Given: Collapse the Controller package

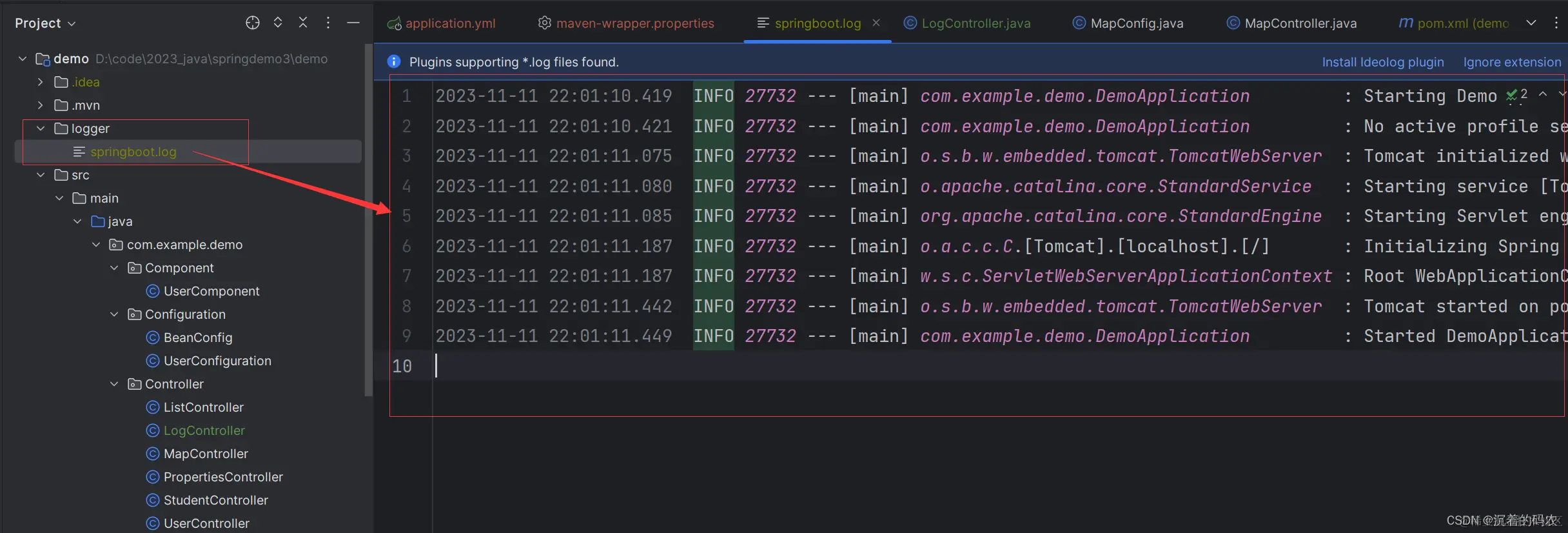Looking at the screenshot, I should pos(114,384).
